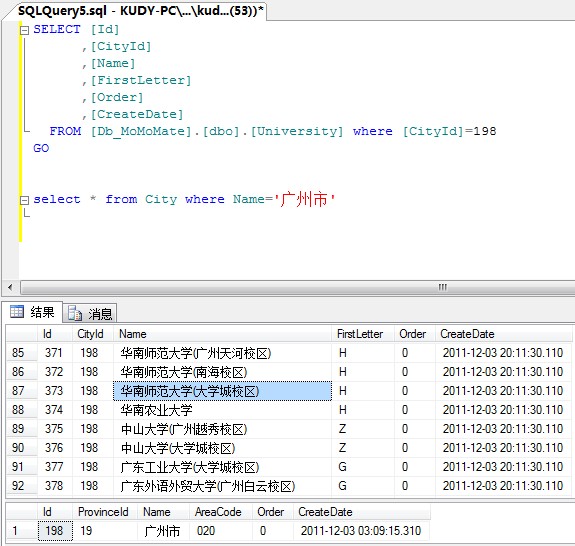Screen dimensions: 575x546
Task: Click the GO keyword in the editor
Action: (41, 148)
